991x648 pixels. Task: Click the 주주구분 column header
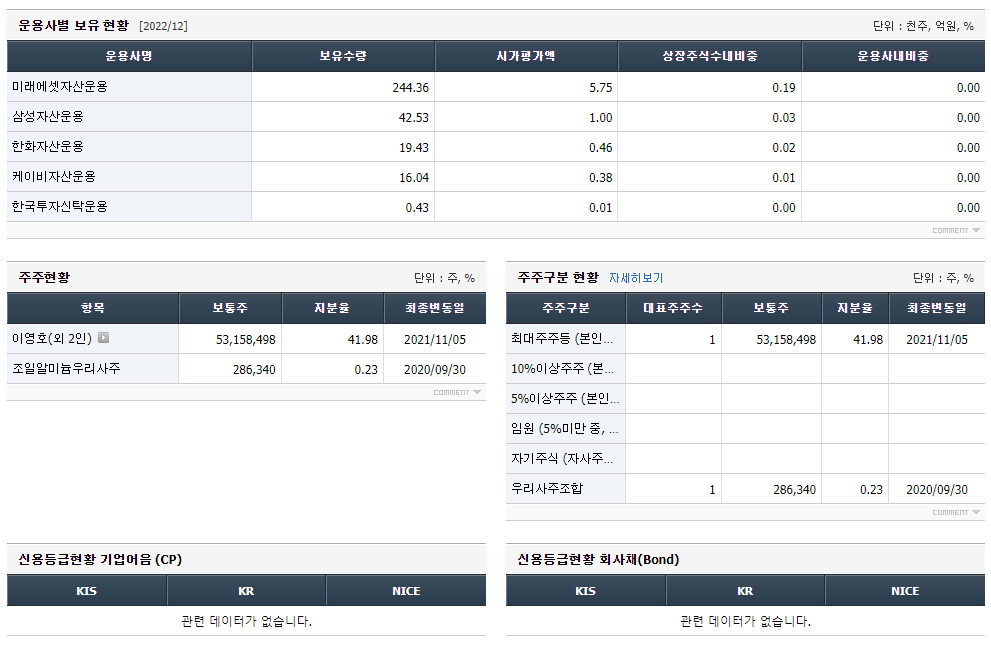[566, 308]
